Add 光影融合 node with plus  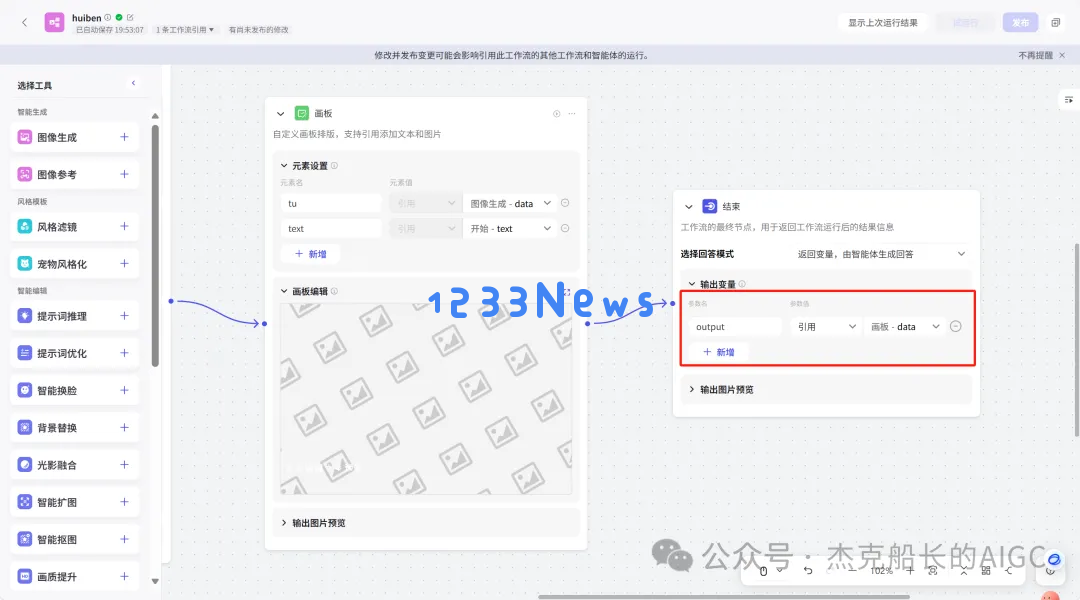tap(125, 464)
